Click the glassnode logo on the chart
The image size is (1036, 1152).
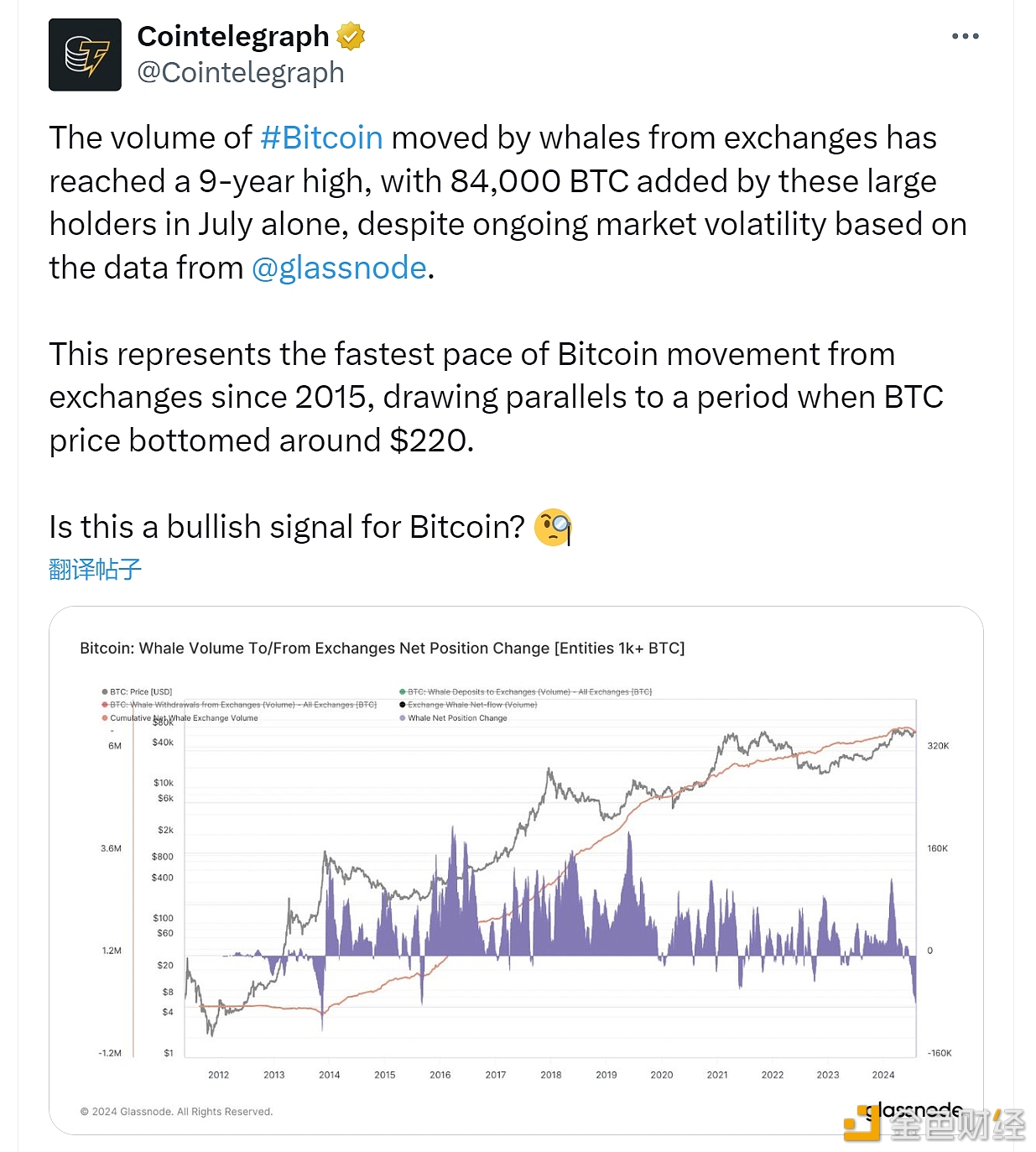coord(914,1111)
